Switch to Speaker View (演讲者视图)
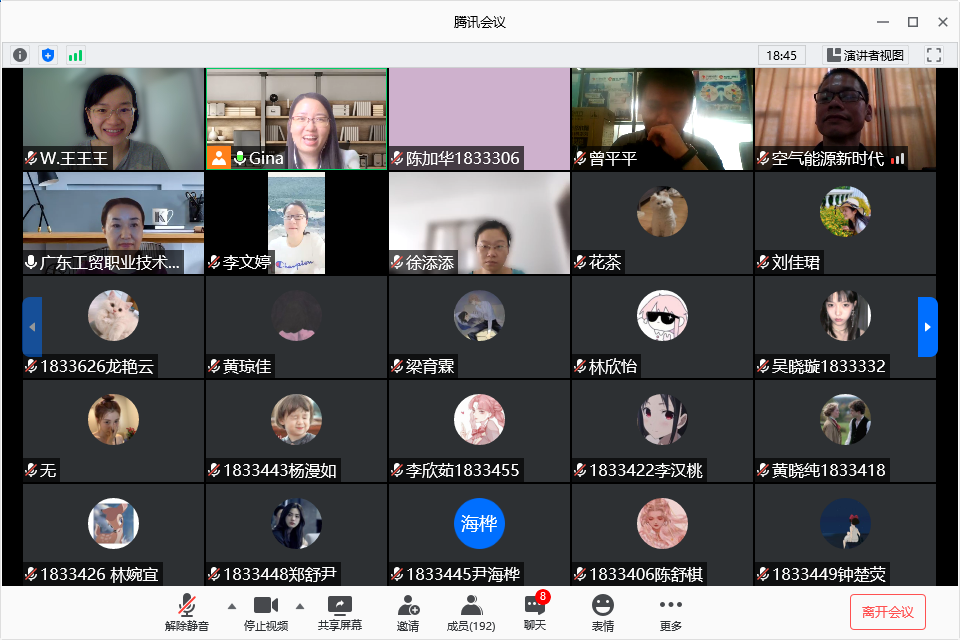This screenshot has width=960, height=640. pos(865,55)
